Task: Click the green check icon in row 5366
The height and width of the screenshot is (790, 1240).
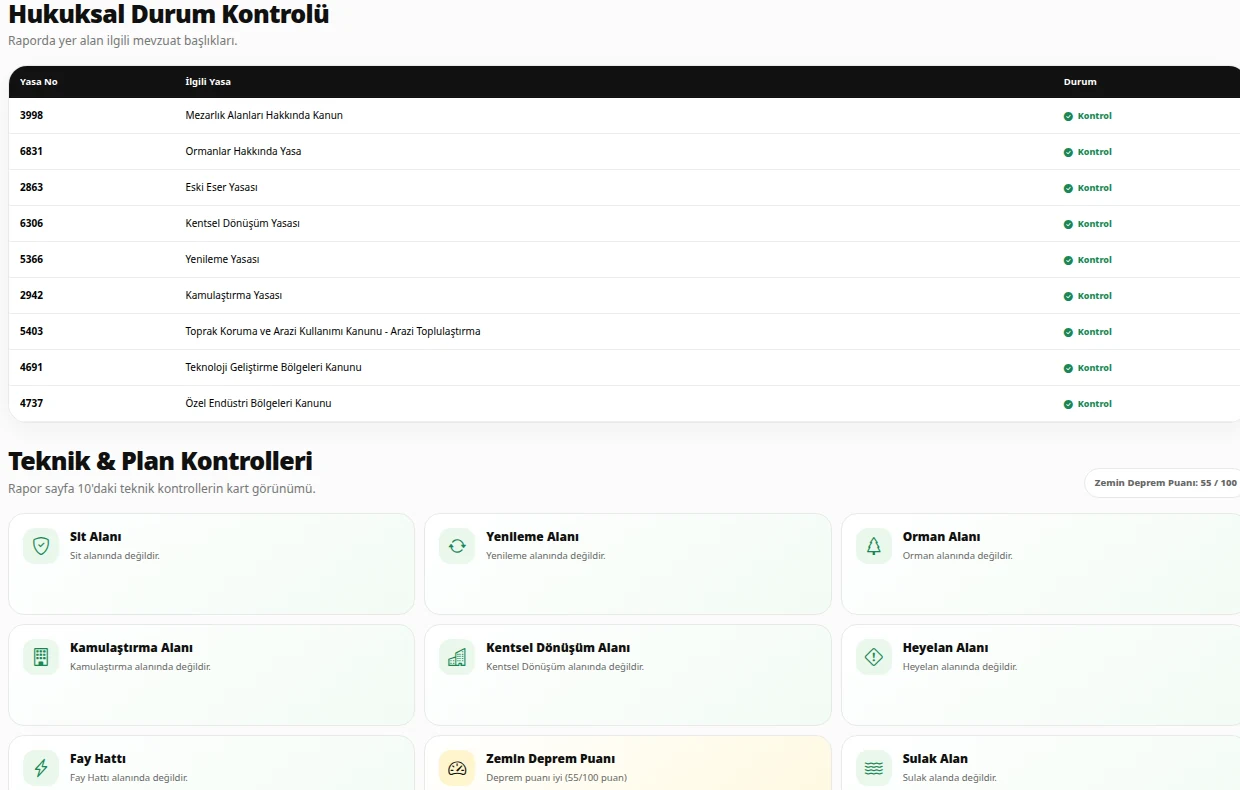Action: click(x=1068, y=260)
